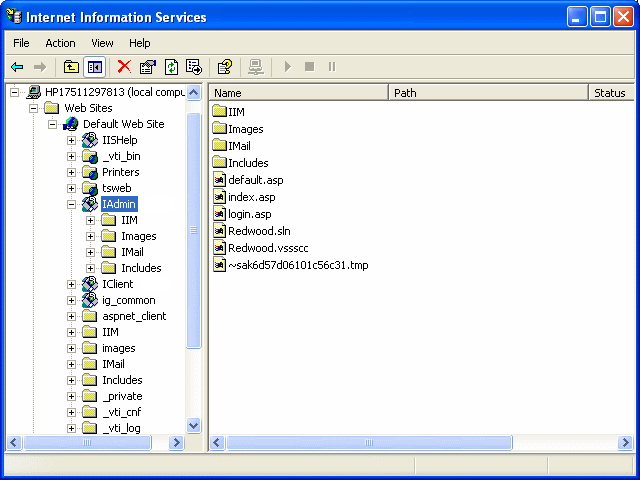Image resolution: width=640 pixels, height=480 pixels.
Task: Click the Up one level toolbar icon
Action: [71, 67]
